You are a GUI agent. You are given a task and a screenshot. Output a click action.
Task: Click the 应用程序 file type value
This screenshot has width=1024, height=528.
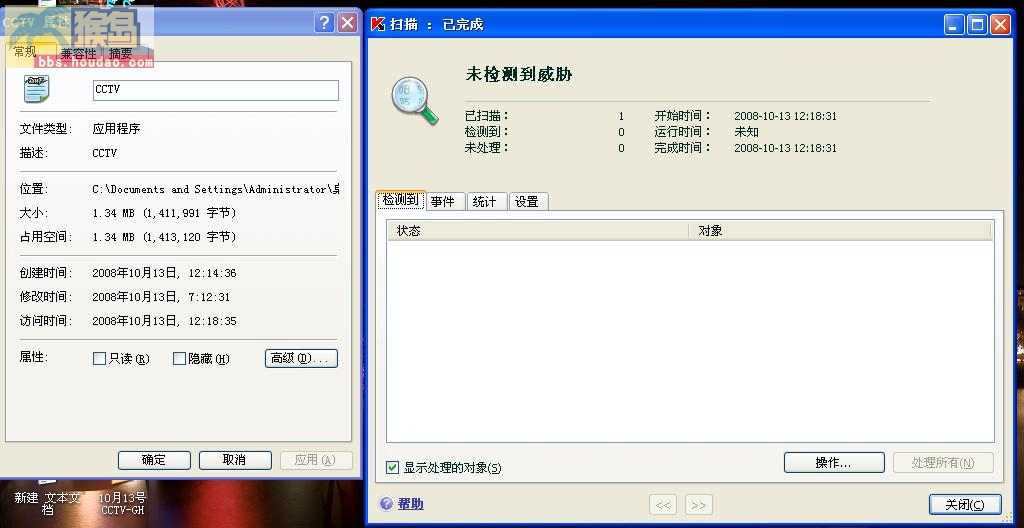[x=116, y=129]
